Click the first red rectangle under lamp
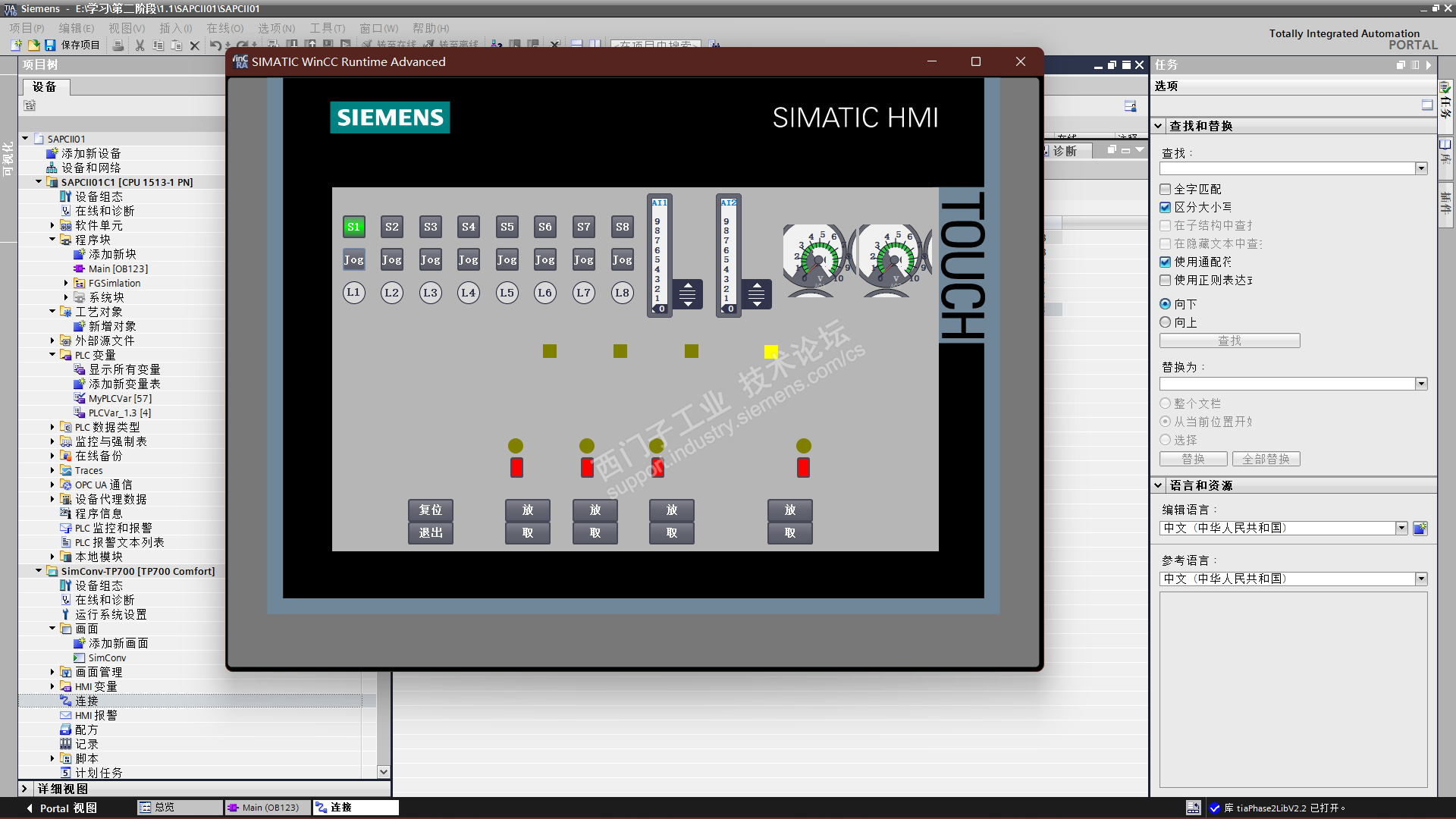 516,467
